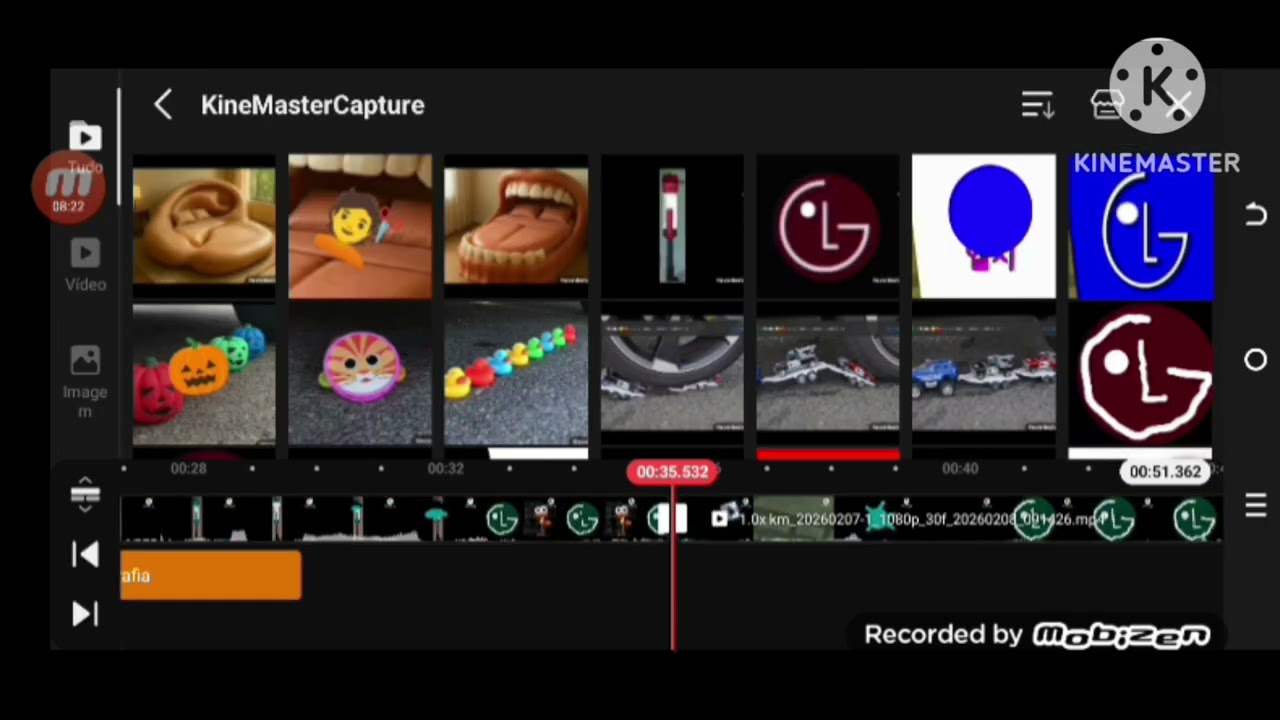Open the timeline hamburger menu

coord(1256,506)
